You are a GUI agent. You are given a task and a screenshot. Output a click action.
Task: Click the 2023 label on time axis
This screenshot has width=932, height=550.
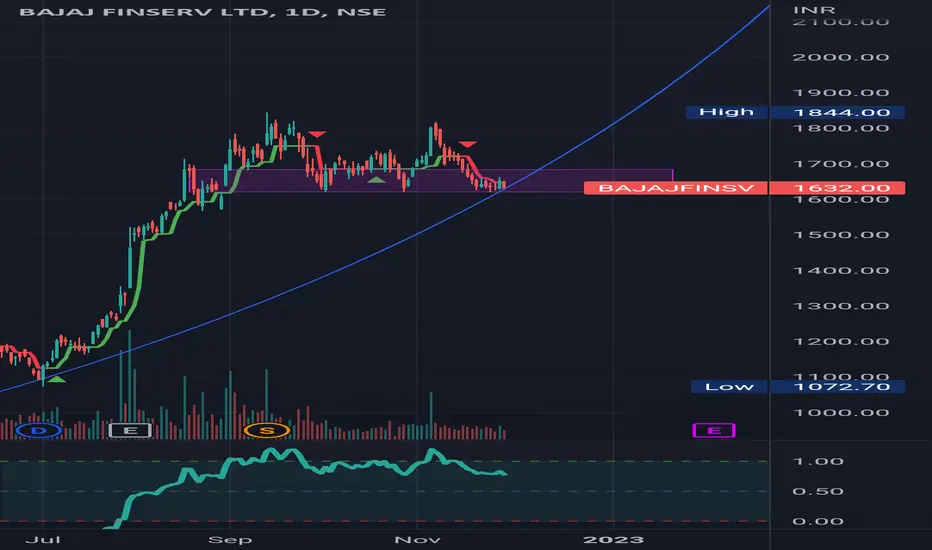coord(613,539)
